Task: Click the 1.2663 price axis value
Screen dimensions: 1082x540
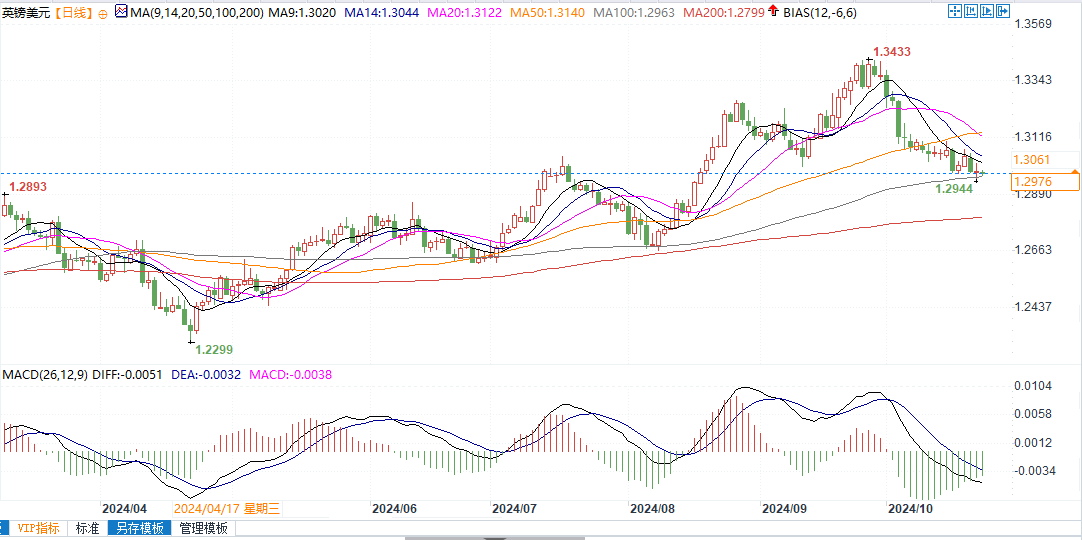Action: (x=1032, y=250)
